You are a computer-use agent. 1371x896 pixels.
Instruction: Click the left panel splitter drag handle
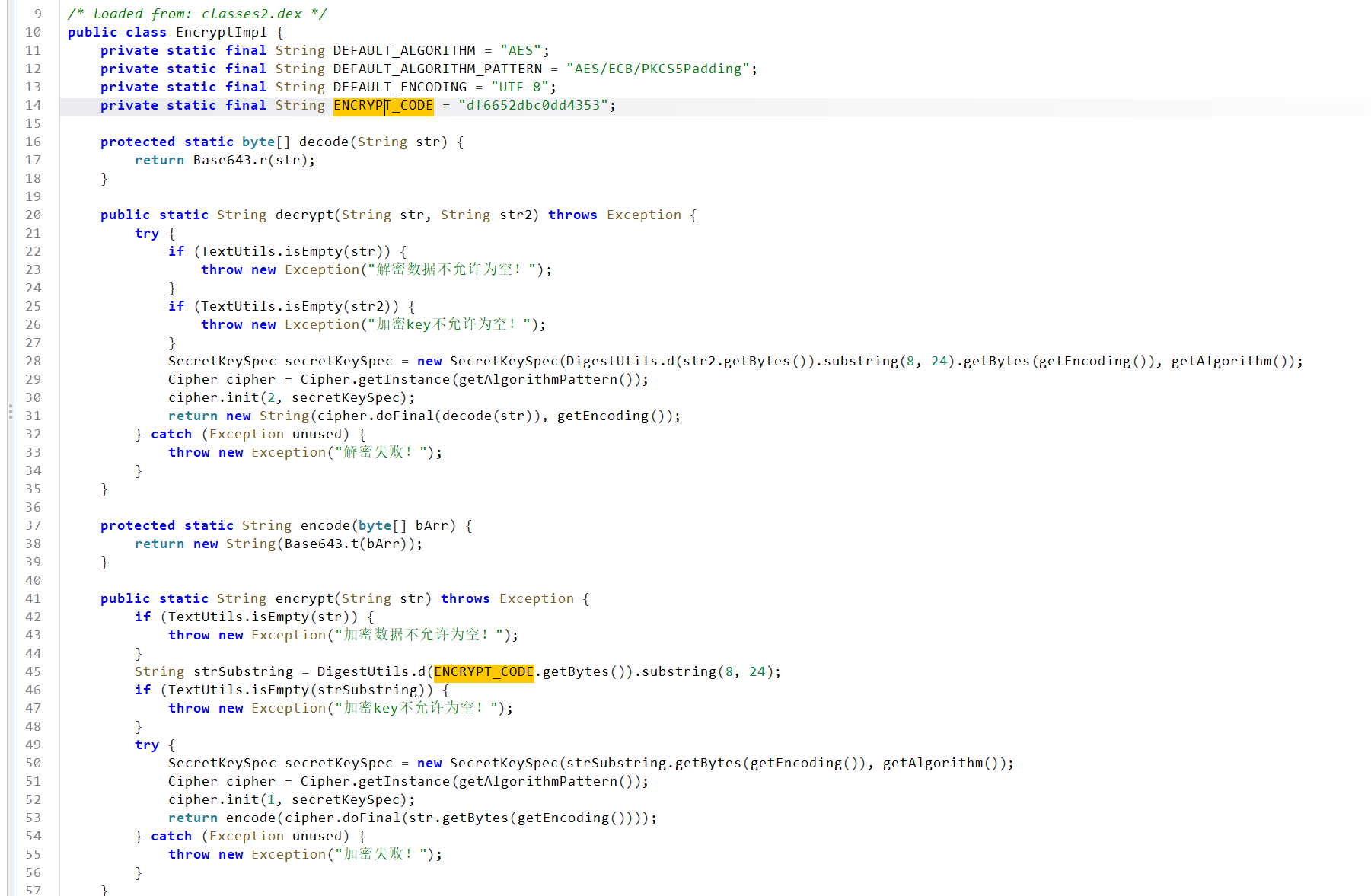(x=10, y=412)
